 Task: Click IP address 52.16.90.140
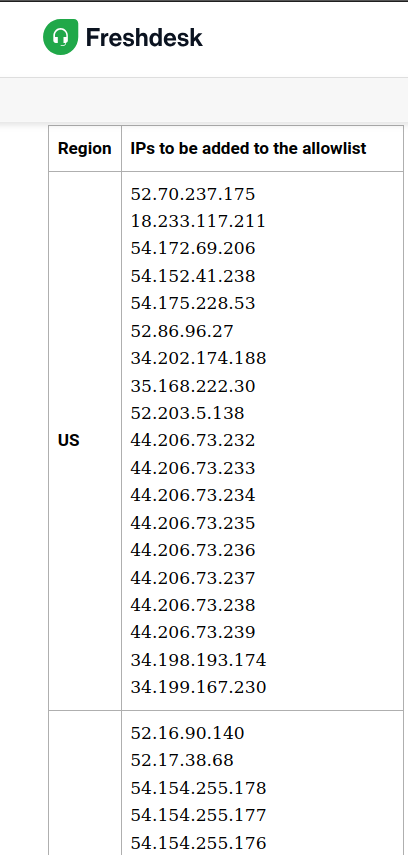(x=187, y=733)
